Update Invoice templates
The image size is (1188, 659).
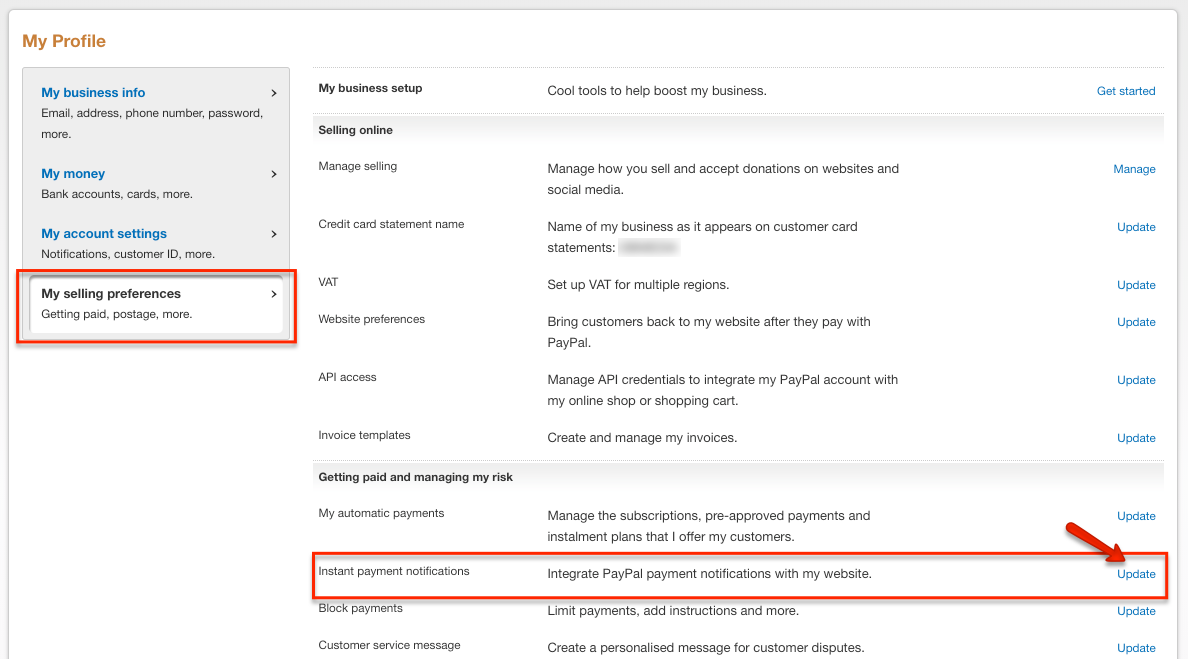1136,438
